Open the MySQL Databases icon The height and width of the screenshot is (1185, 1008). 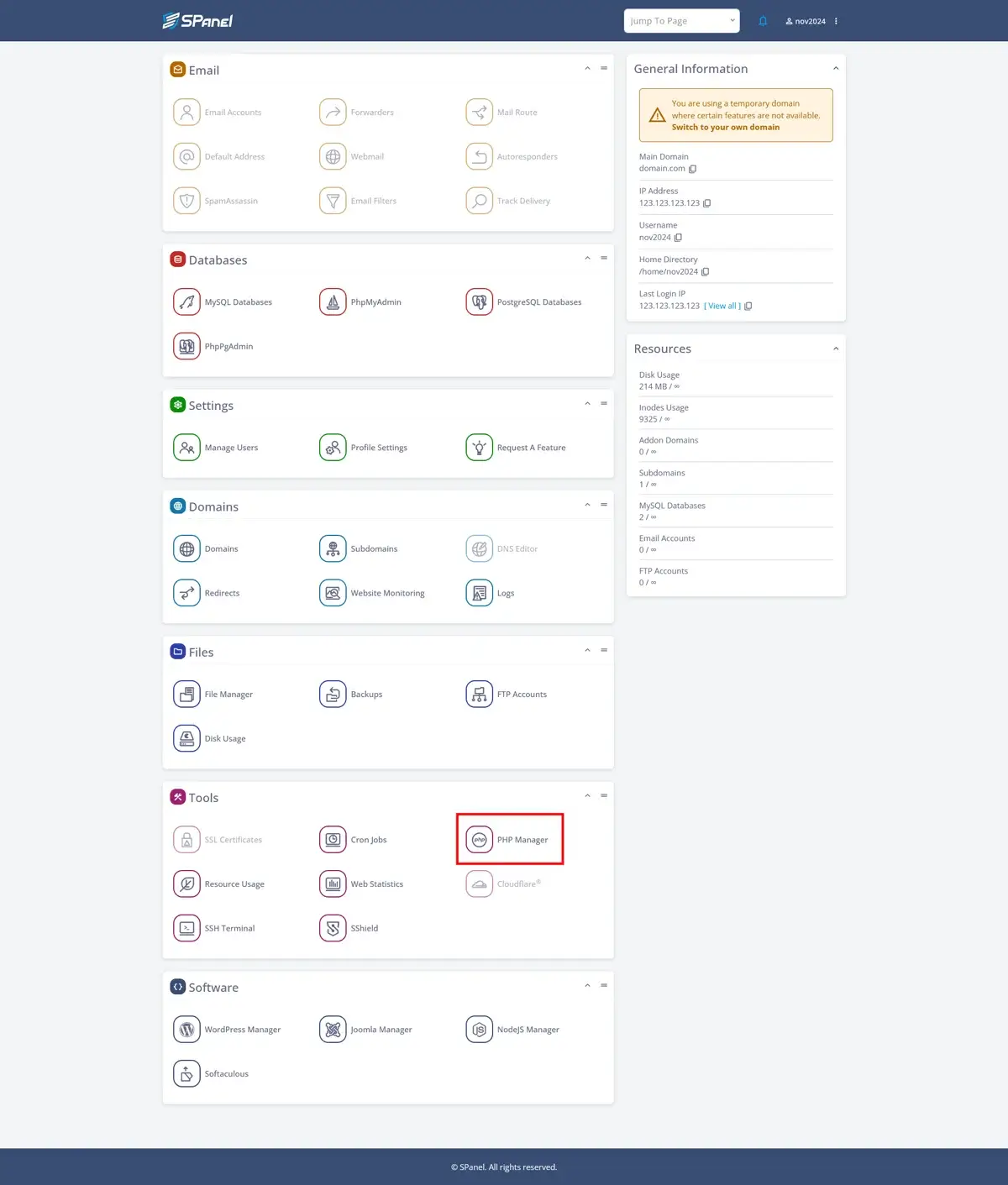(186, 301)
